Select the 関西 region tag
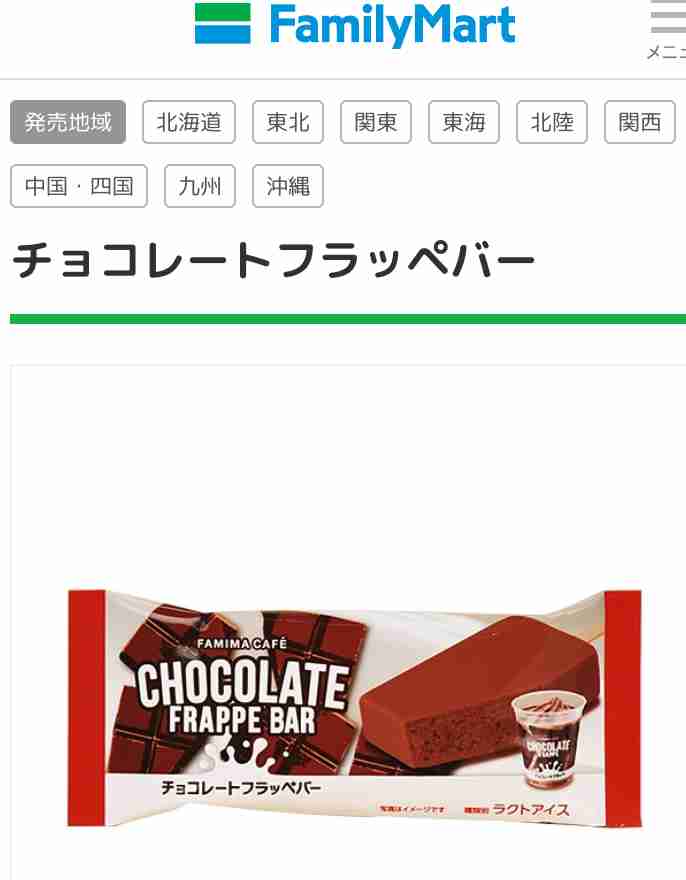The width and height of the screenshot is (686, 880). 640,122
